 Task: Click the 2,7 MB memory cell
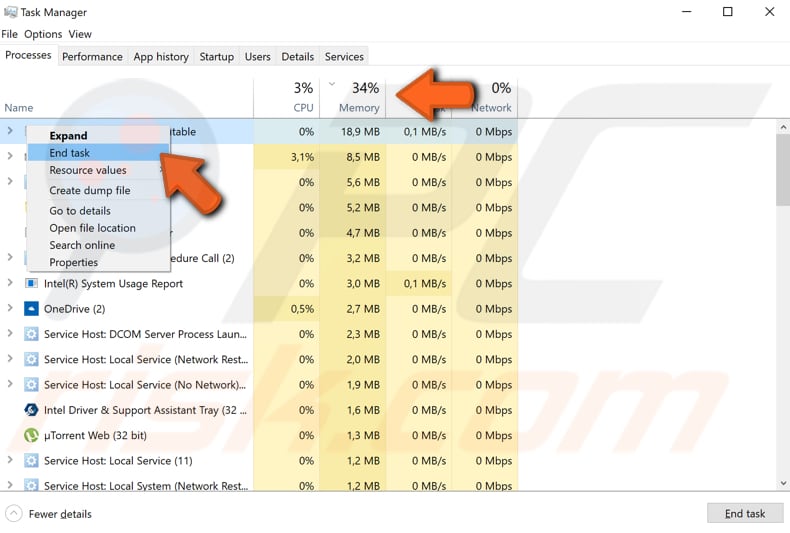(x=353, y=309)
